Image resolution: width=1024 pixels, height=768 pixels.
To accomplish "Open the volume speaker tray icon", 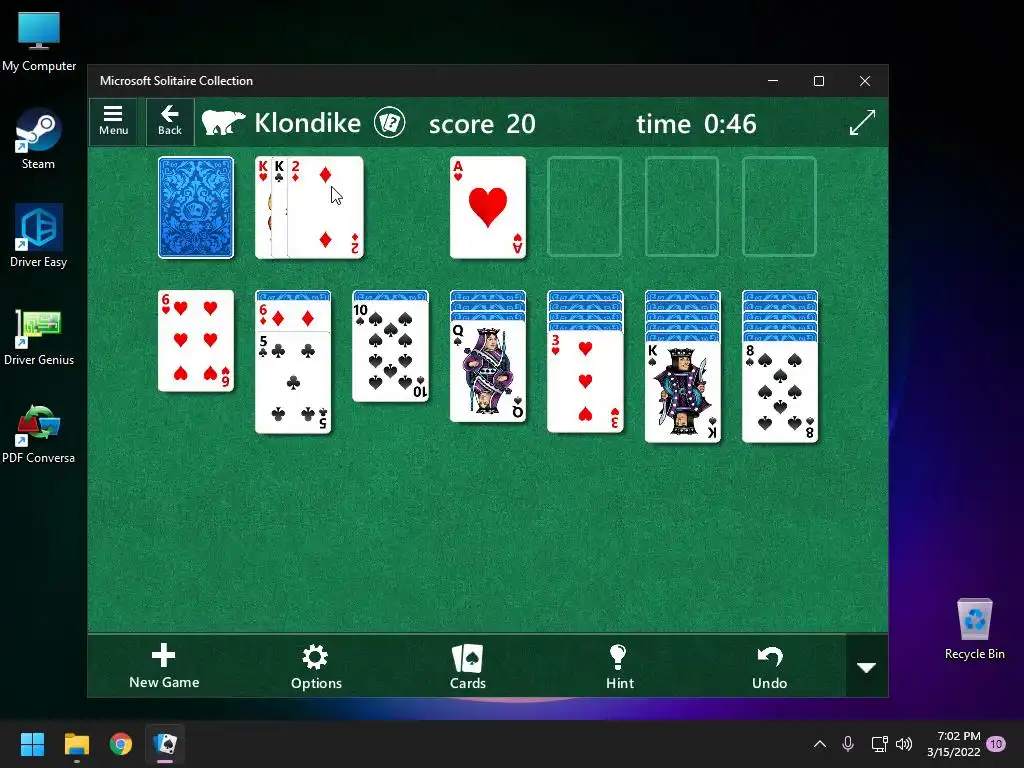I will click(x=904, y=744).
